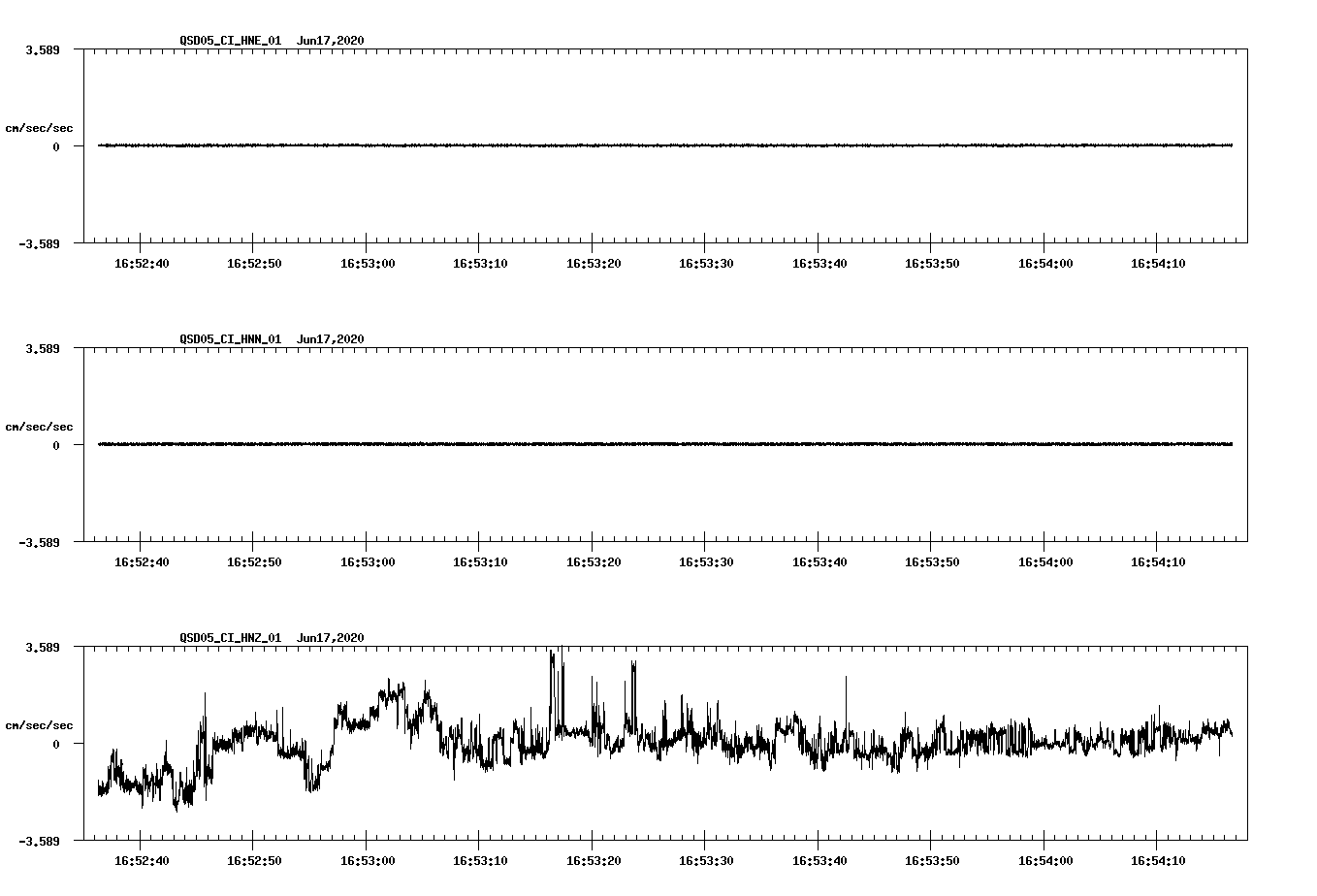This screenshot has width=1317, height=896.
Task: Click the 3.589 maximum label of HNN plot
Action: click(x=42, y=348)
